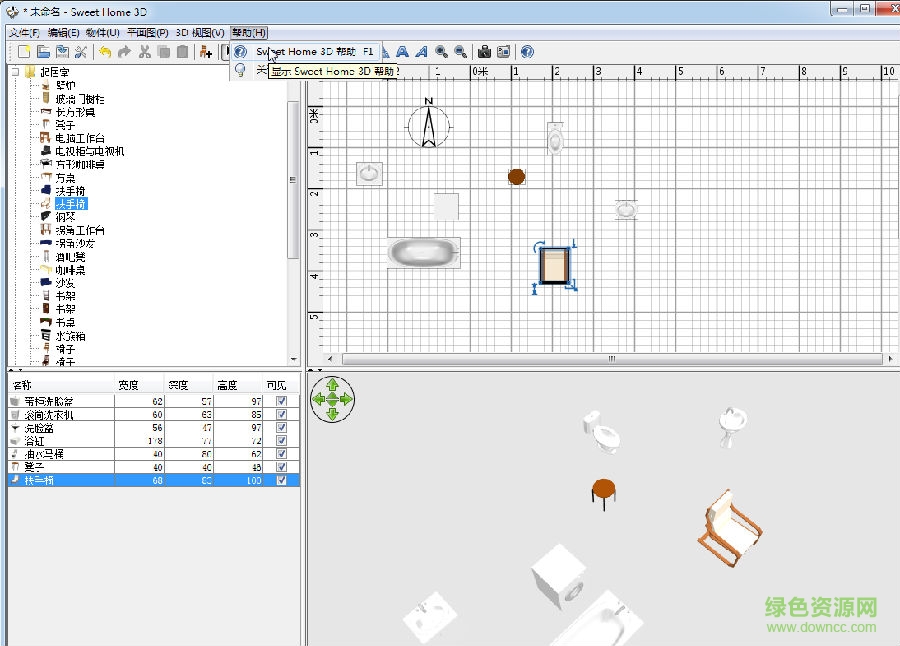Click the catalog tree scrollbar down arrow

(293, 359)
